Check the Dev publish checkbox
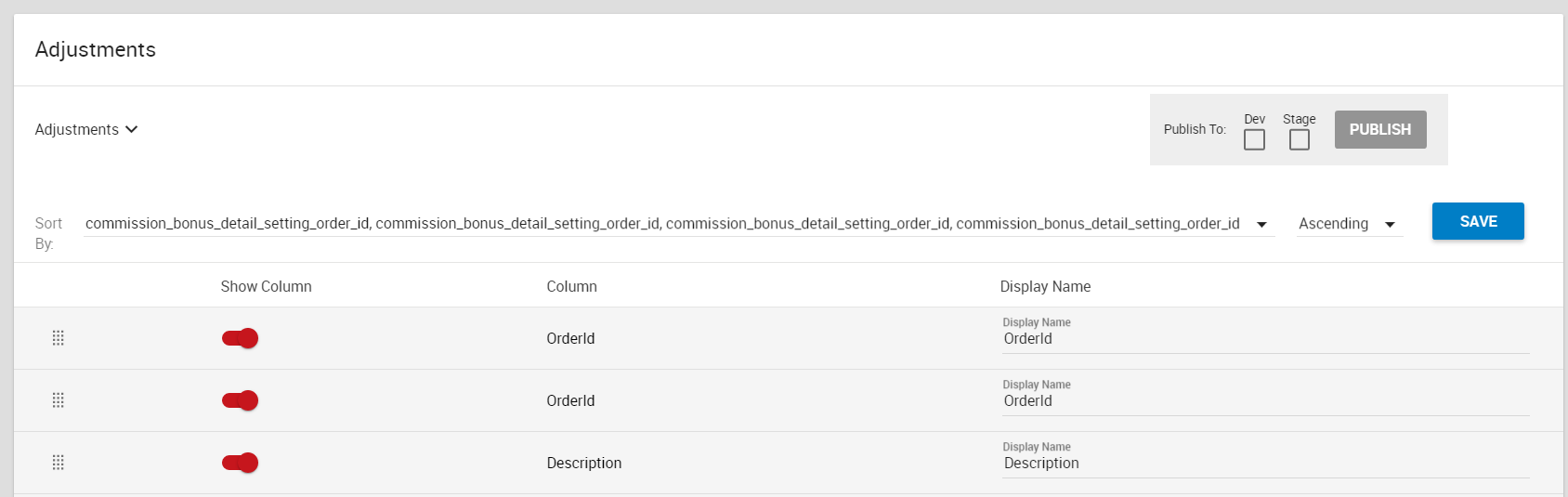The image size is (1568, 497). pos(1254,139)
